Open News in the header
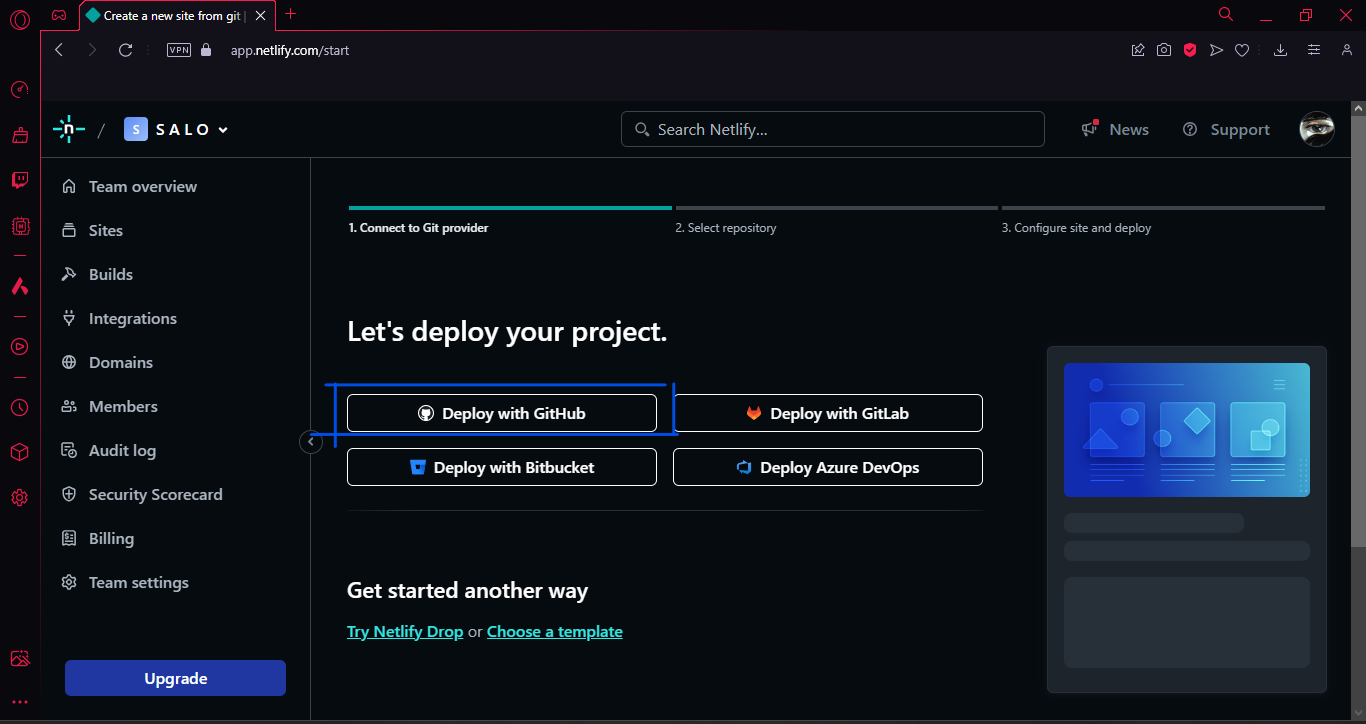 1115,129
